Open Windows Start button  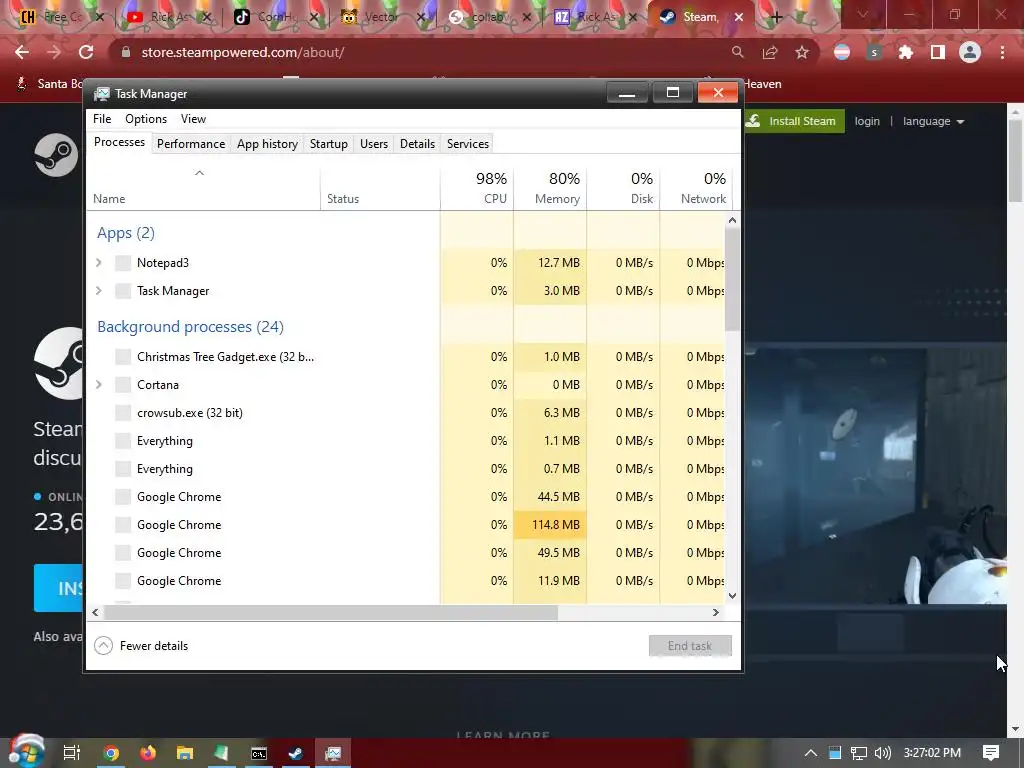[x=26, y=752]
